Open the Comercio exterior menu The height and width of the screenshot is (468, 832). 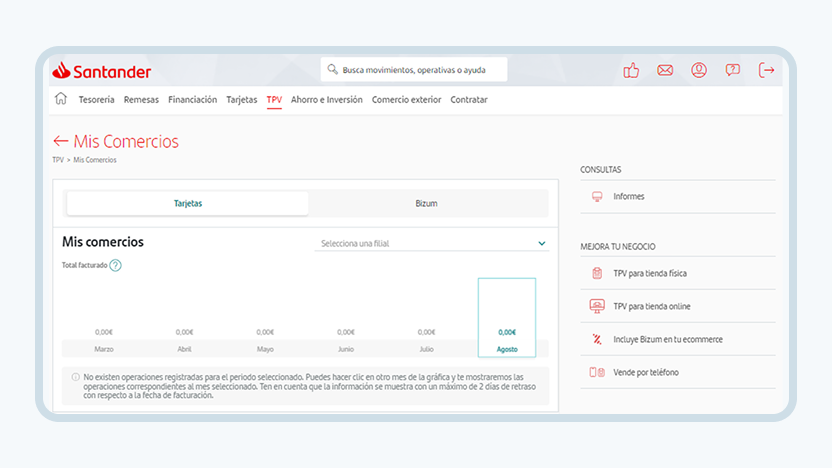[x=406, y=100]
